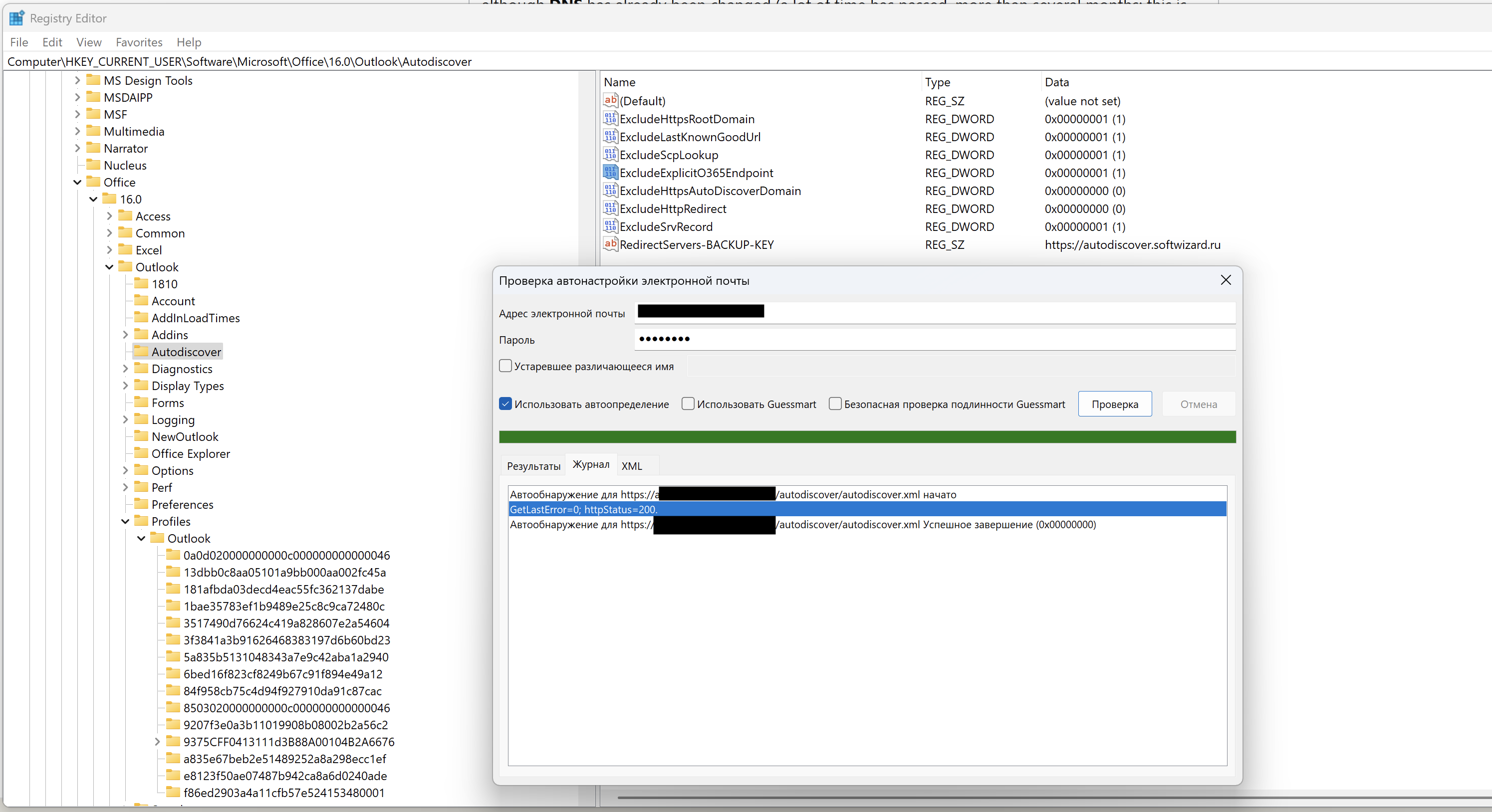Screen dimensions: 1492x812
Task: Click the Отмена button
Action: (1199, 404)
